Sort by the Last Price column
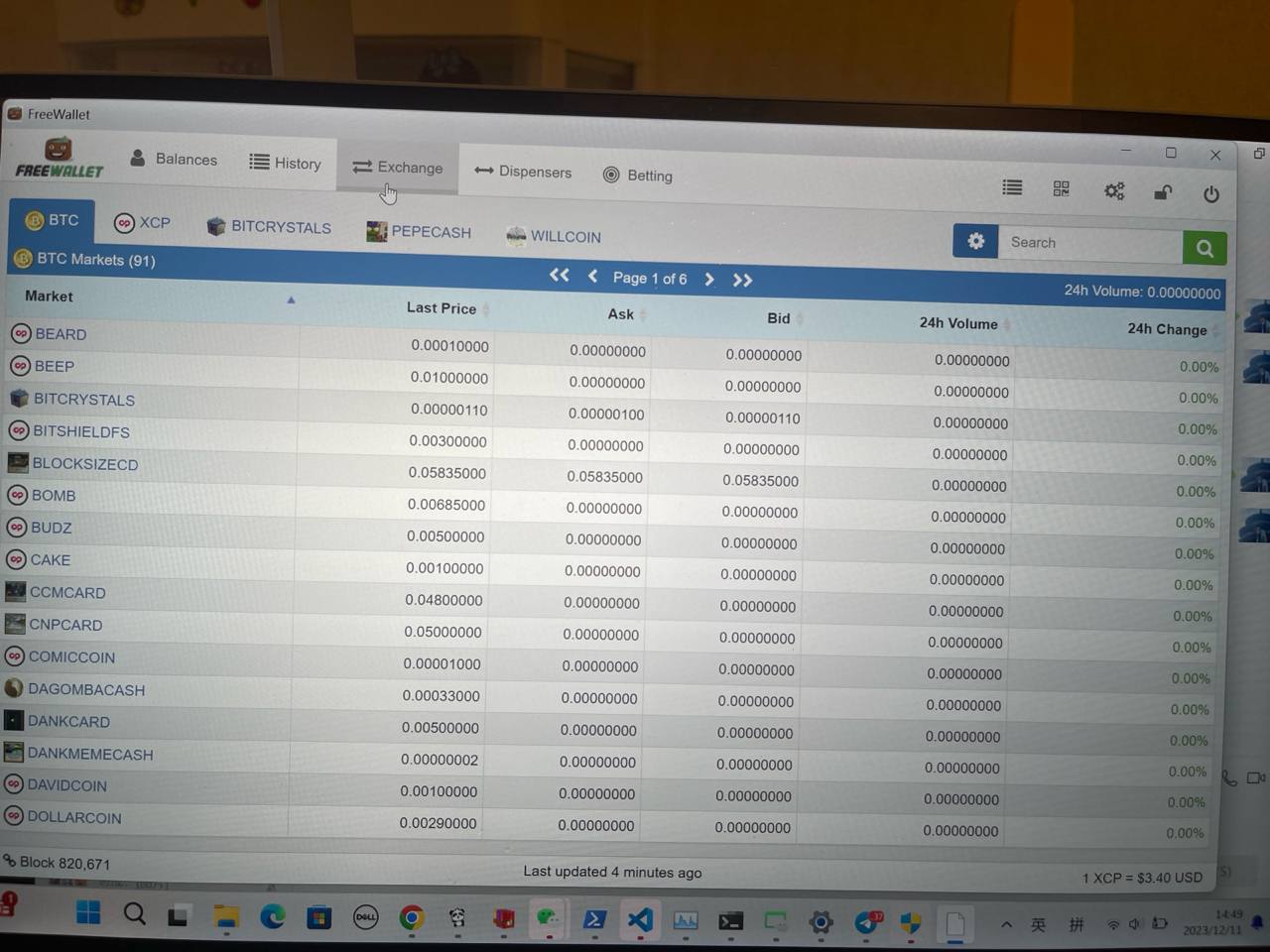The height and width of the screenshot is (952, 1270). coord(442,308)
